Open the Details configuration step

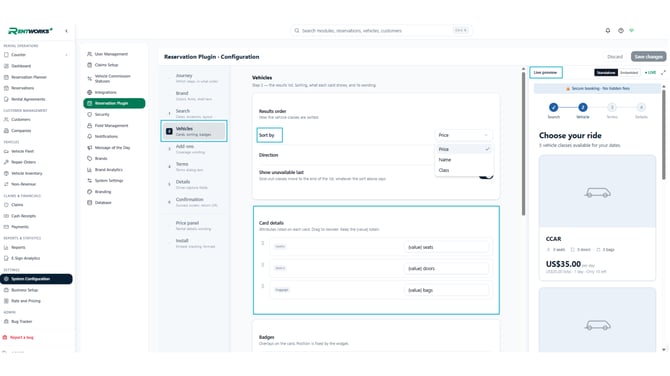(x=194, y=184)
